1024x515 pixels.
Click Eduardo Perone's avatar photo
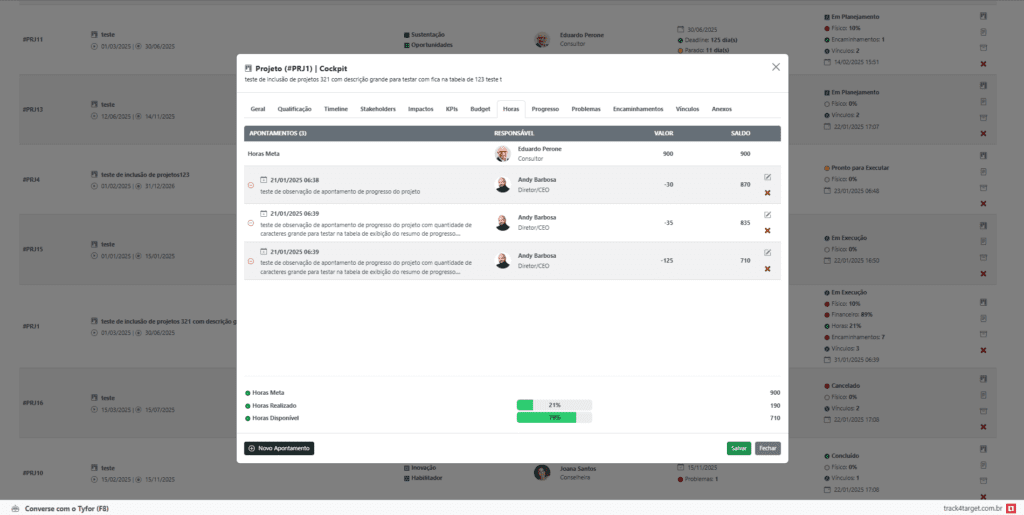pos(502,153)
